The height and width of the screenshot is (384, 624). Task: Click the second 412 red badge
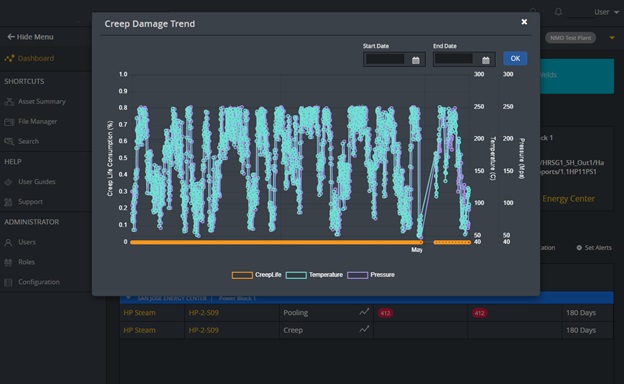(x=479, y=313)
